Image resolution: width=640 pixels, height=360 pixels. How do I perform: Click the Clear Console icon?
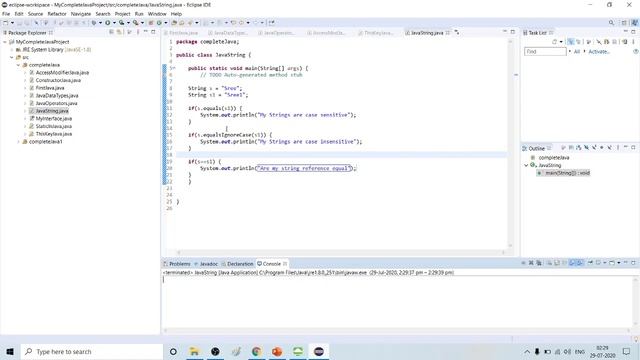(550, 263)
